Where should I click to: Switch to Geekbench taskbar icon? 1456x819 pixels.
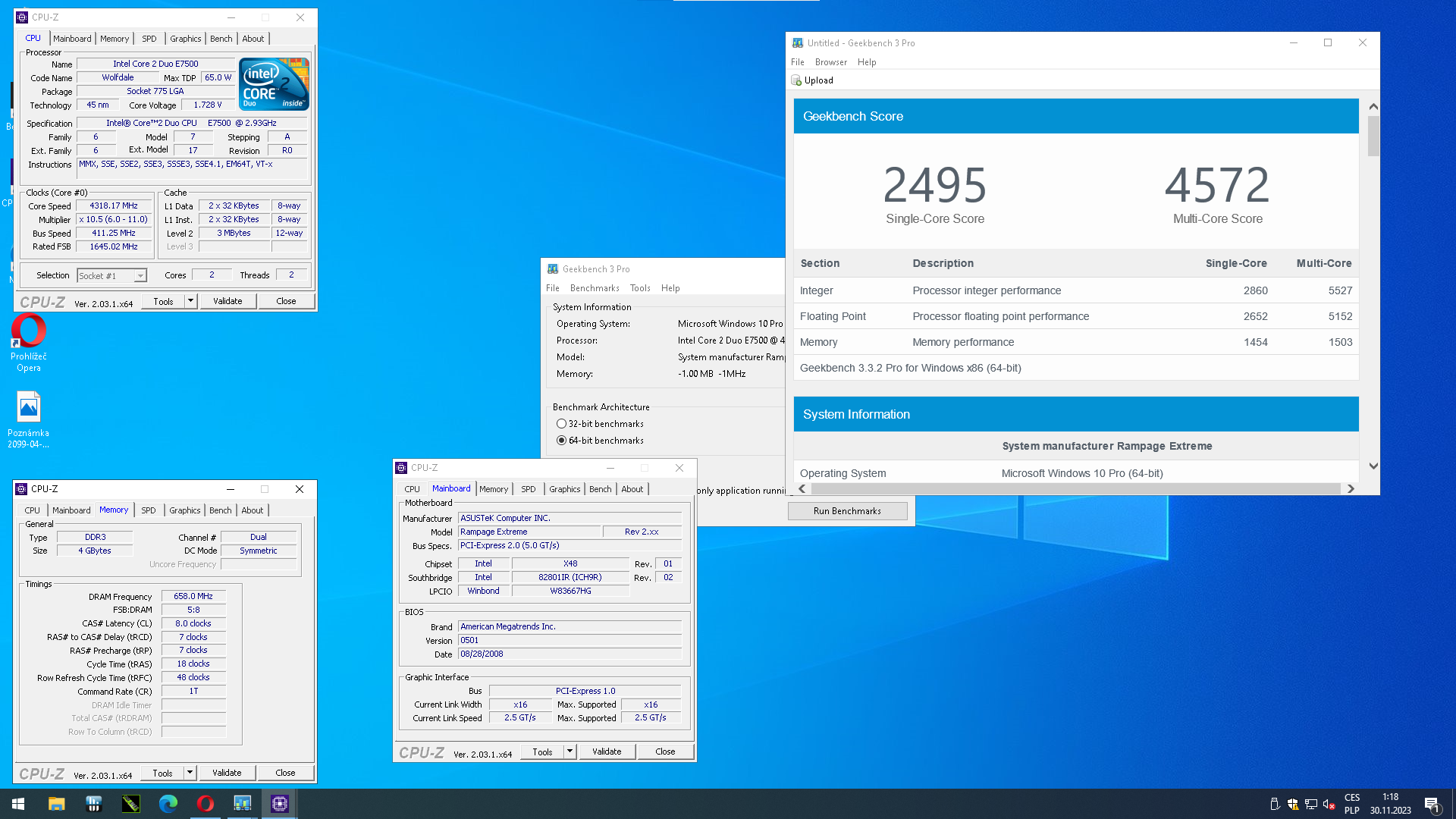242,804
